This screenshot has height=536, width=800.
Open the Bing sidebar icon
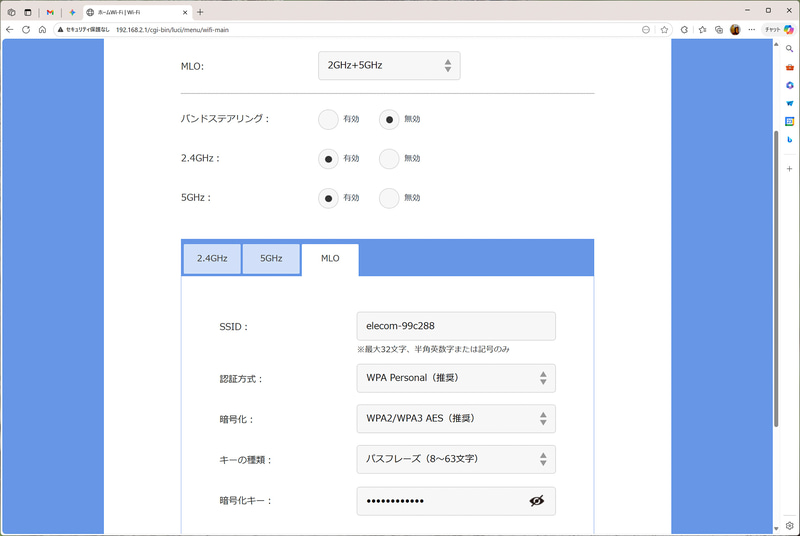coord(789,139)
